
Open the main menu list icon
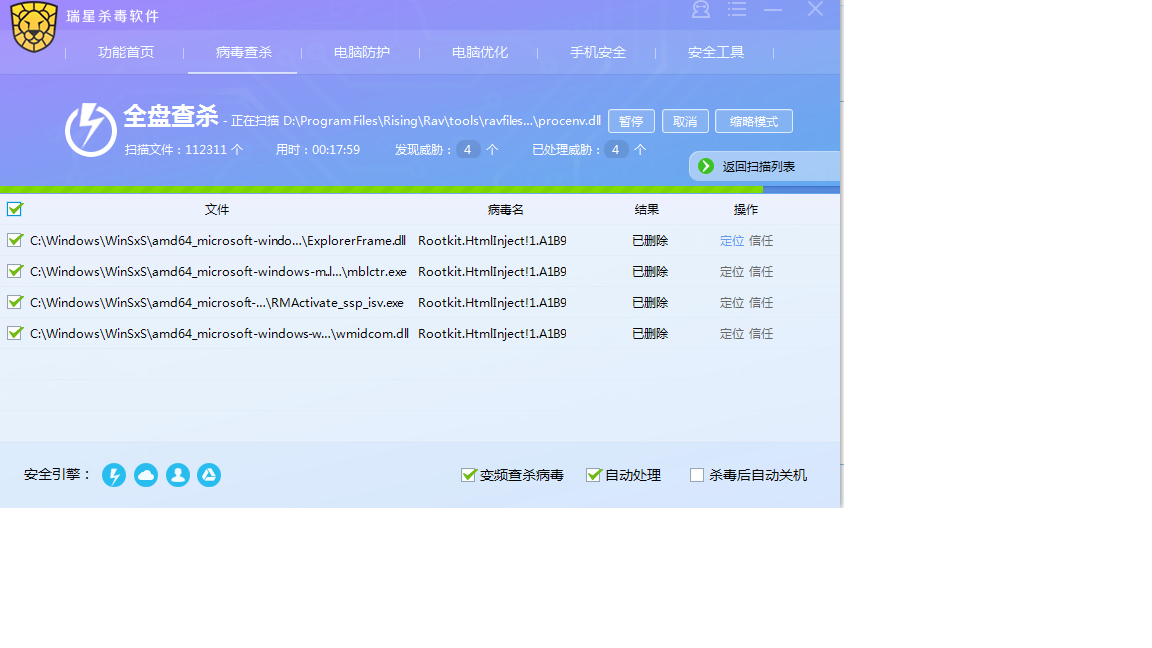737,10
